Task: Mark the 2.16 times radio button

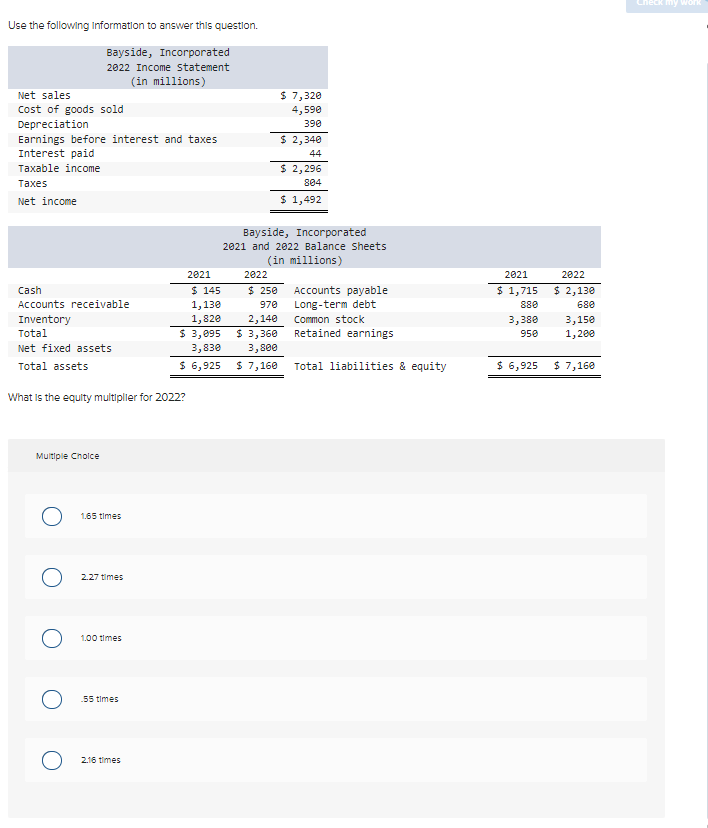Action: tap(52, 760)
